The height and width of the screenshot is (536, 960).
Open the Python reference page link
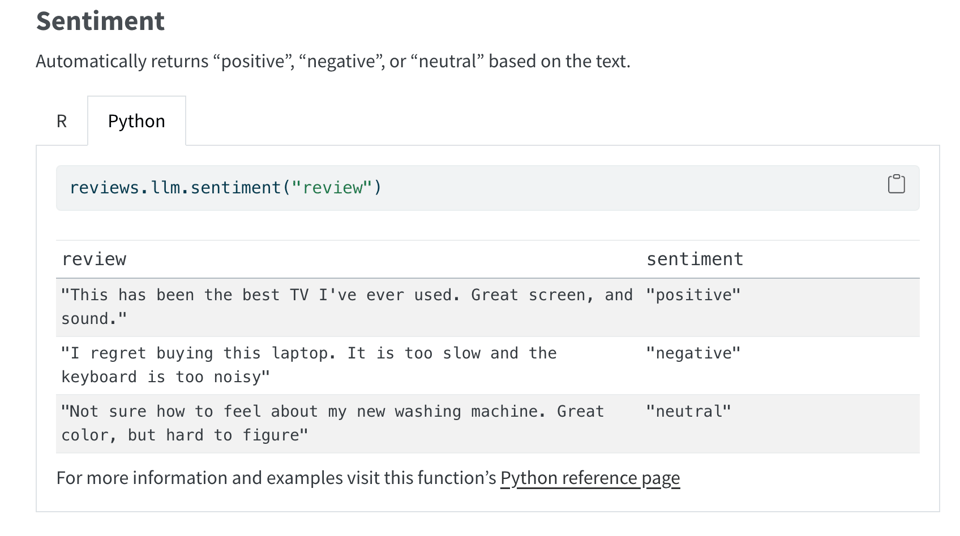(x=589, y=478)
